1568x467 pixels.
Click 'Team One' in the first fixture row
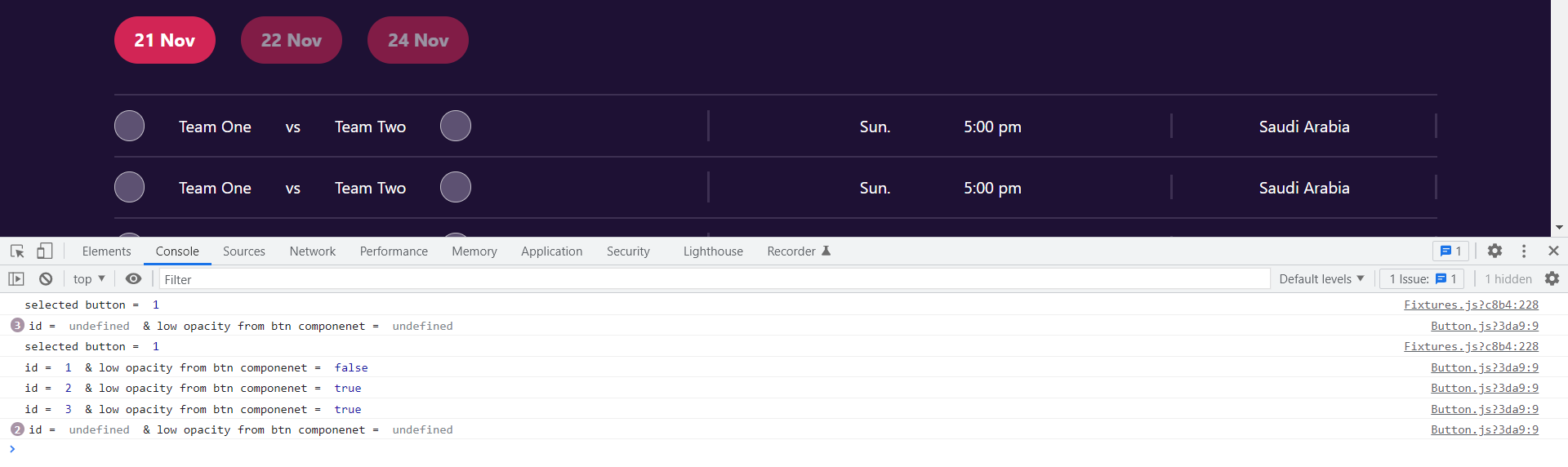[x=215, y=127]
